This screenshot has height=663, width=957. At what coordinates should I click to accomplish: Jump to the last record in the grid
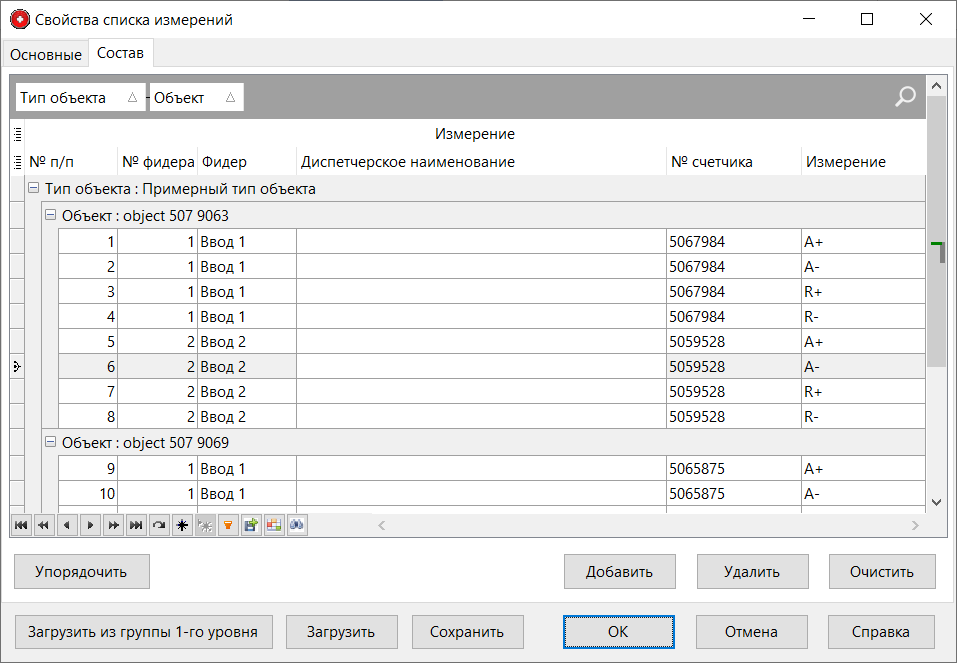pos(136,525)
